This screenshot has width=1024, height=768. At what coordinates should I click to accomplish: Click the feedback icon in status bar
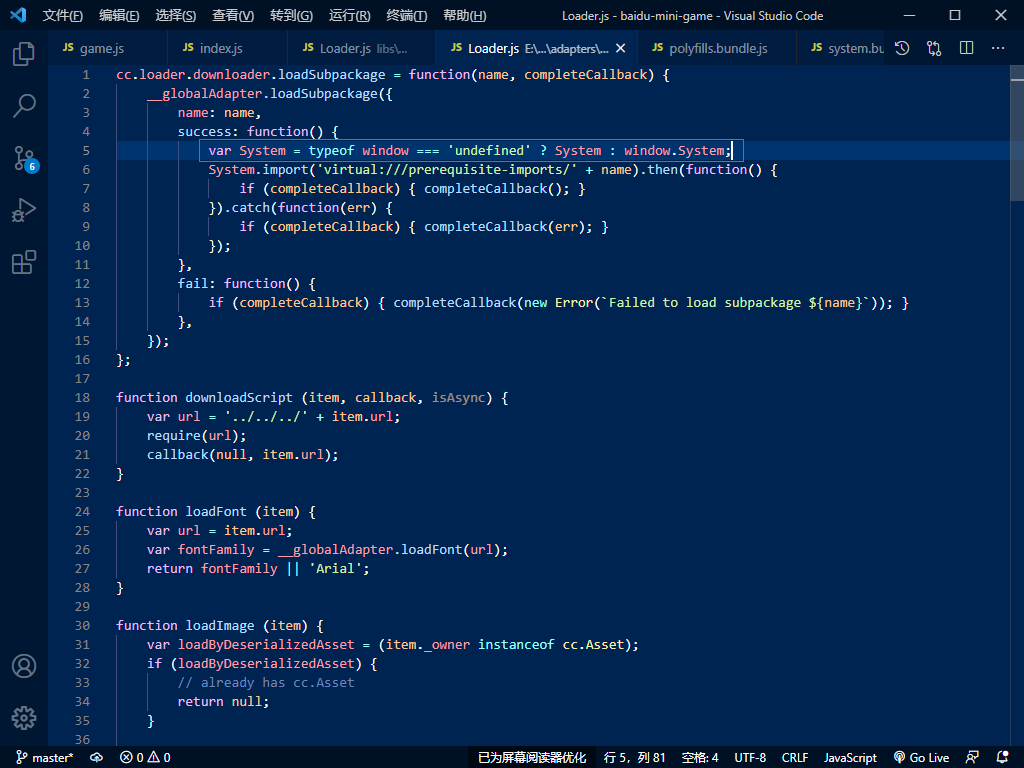(972, 758)
